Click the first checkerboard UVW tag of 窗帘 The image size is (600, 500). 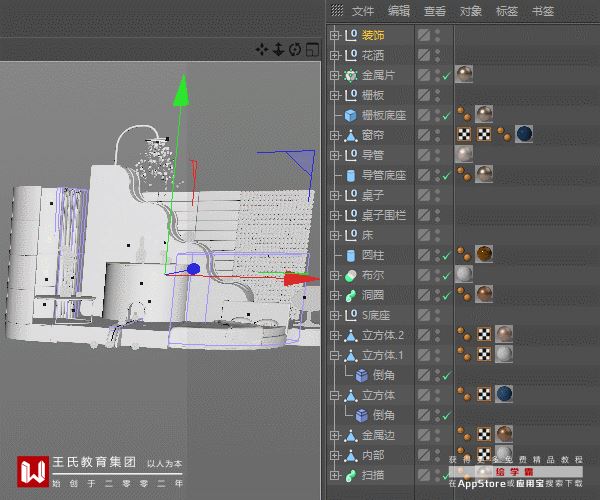point(464,134)
